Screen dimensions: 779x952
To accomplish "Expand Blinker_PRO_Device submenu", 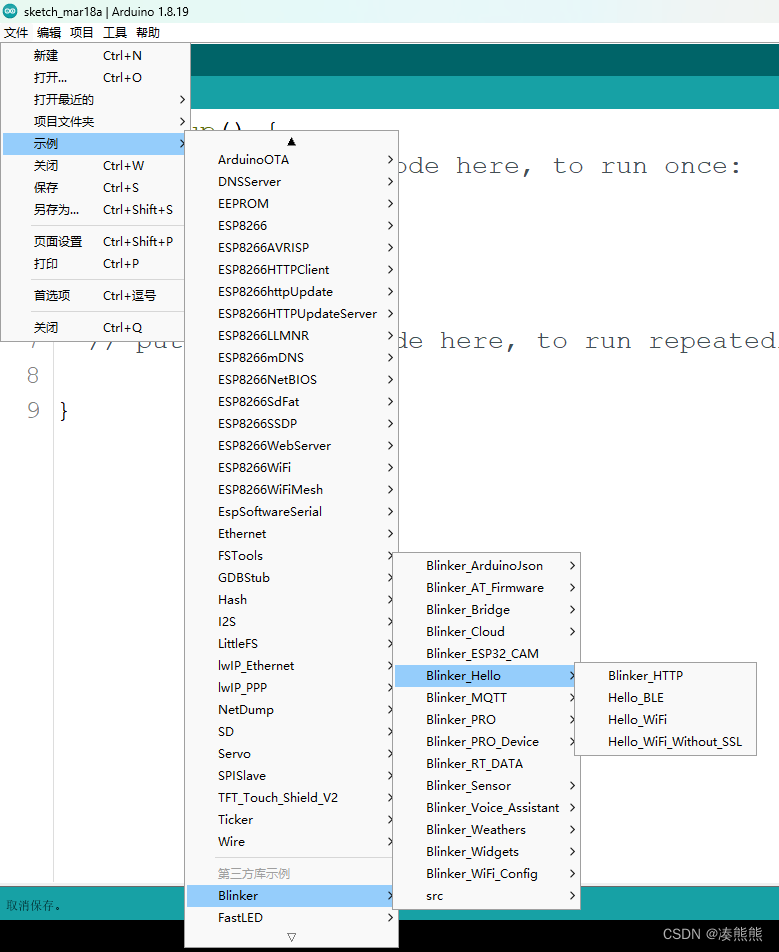I will (x=485, y=742).
